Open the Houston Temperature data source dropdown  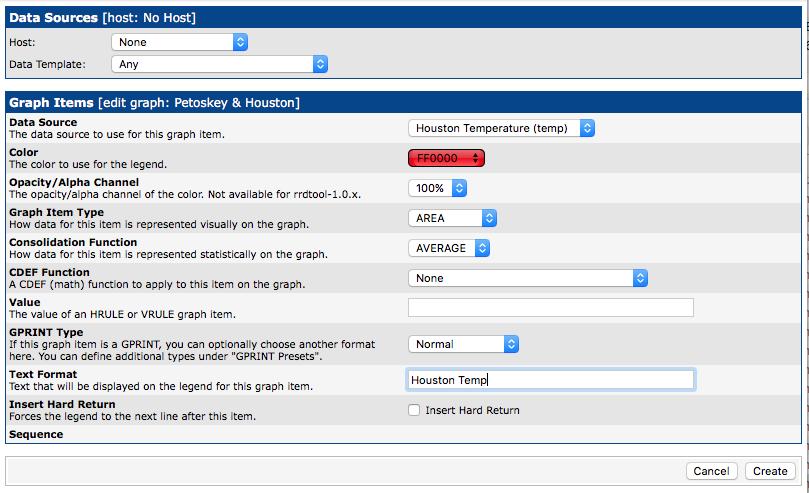[501, 128]
